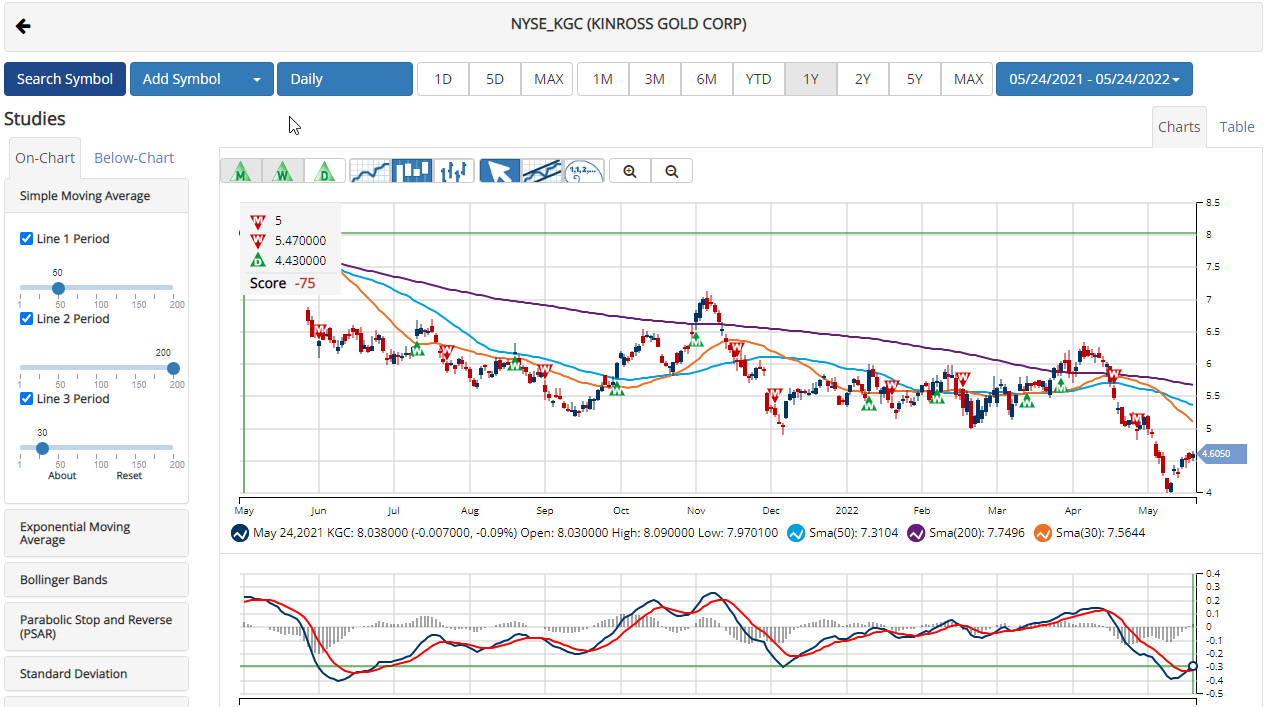Image resolution: width=1265 pixels, height=707 pixels.
Task: Open the Charts tab
Action: pyautogui.click(x=1179, y=127)
